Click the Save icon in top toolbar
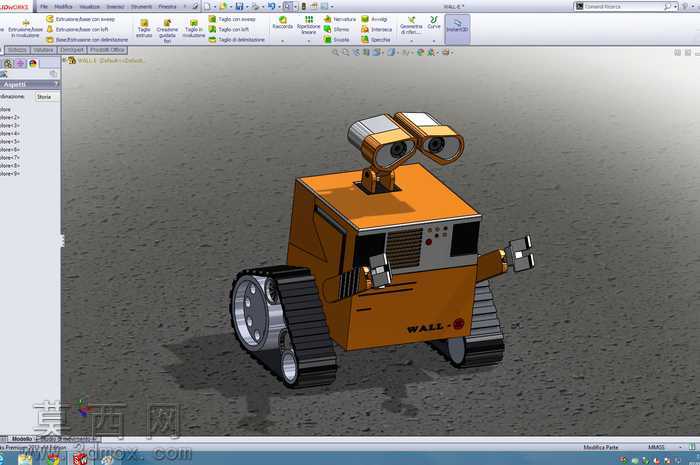Screen dimensions: 700x465 (x=239, y=6)
